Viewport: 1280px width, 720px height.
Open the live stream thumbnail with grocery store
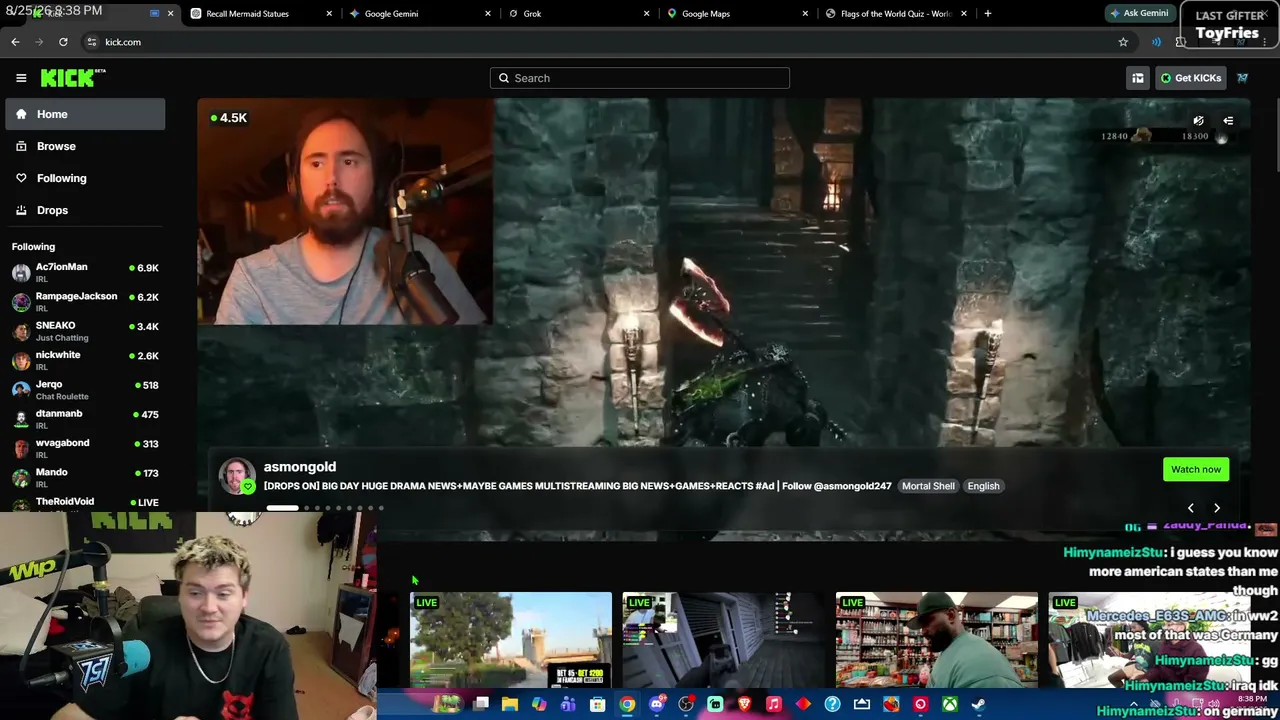[x=937, y=640]
